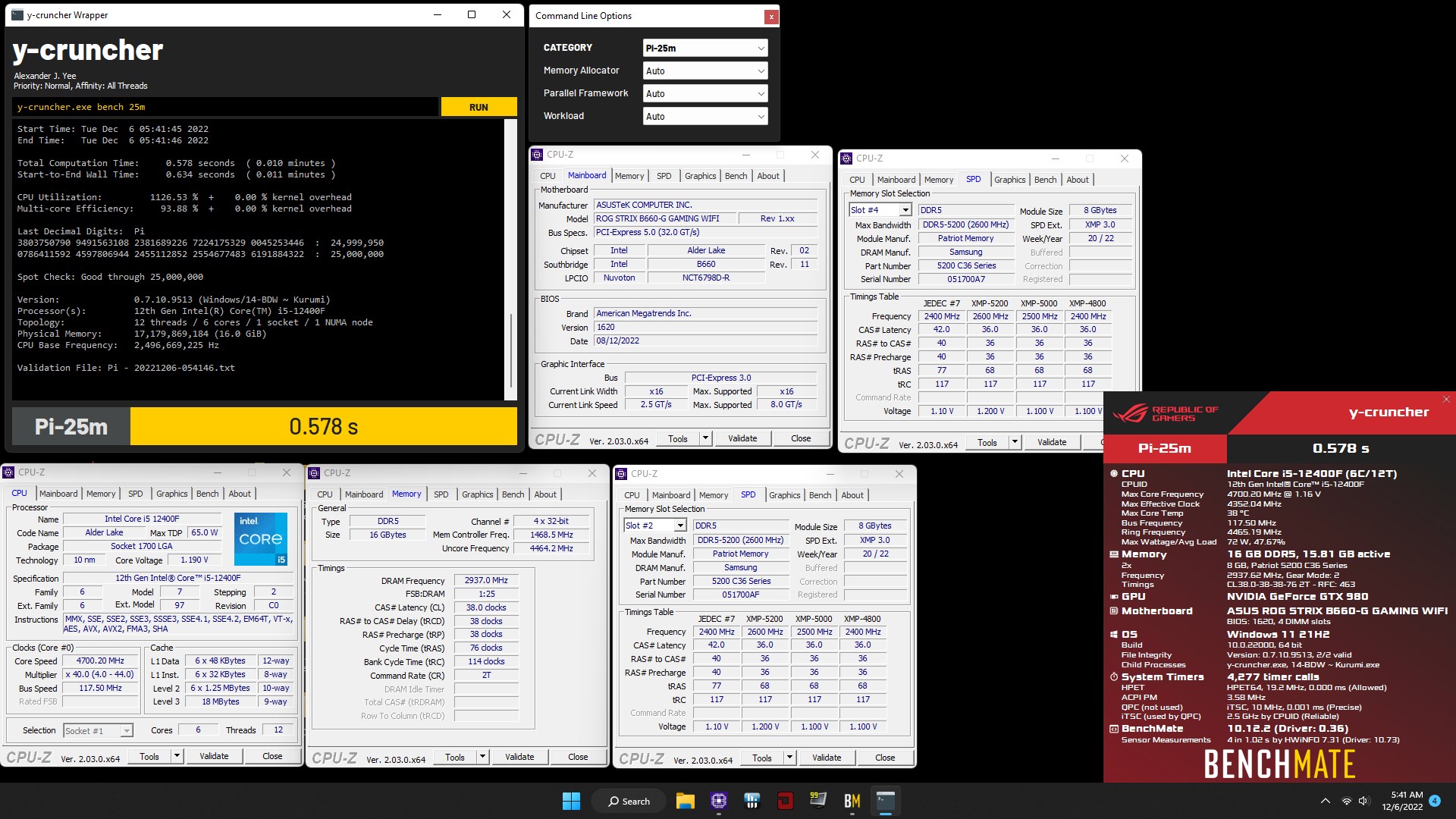
Task: Close the BenchMate y-cruncher result panel
Action: pyautogui.click(x=1446, y=399)
